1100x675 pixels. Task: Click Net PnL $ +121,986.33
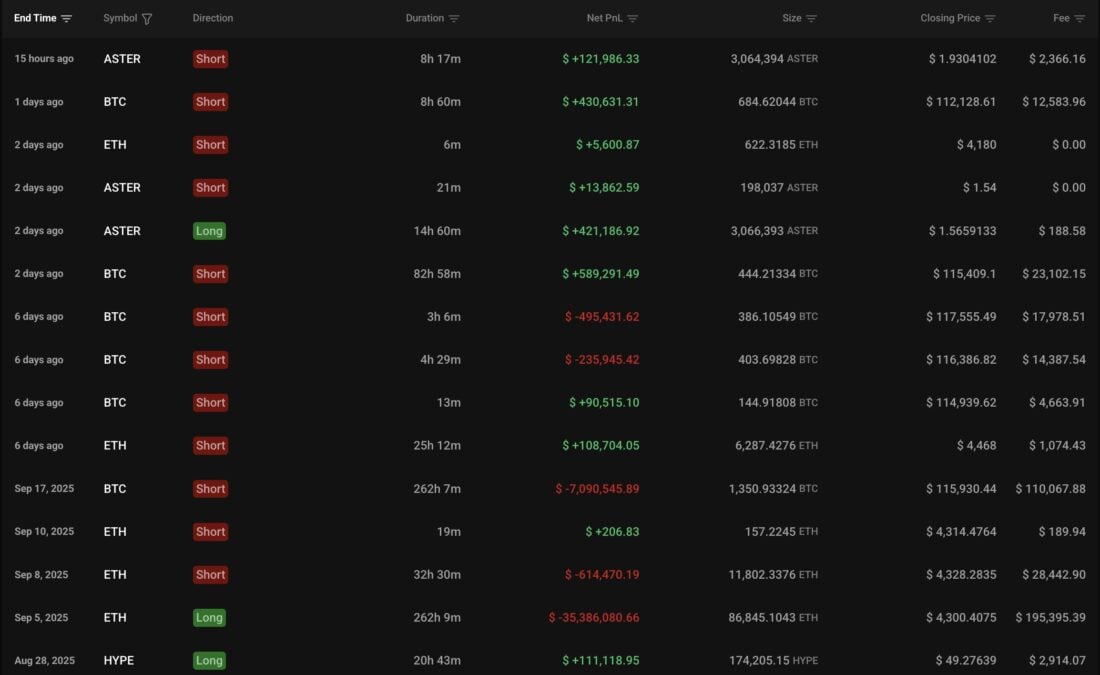click(x=601, y=59)
